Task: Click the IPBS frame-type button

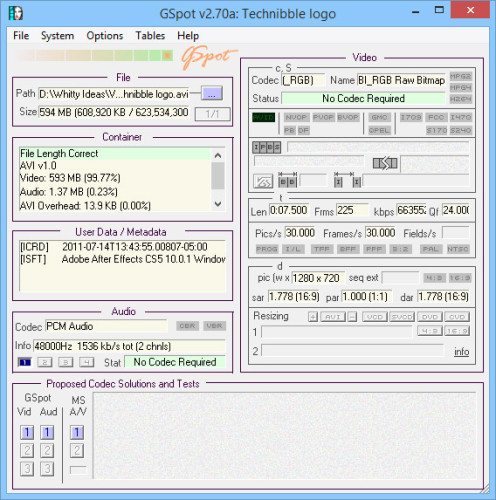Action: pos(267,147)
